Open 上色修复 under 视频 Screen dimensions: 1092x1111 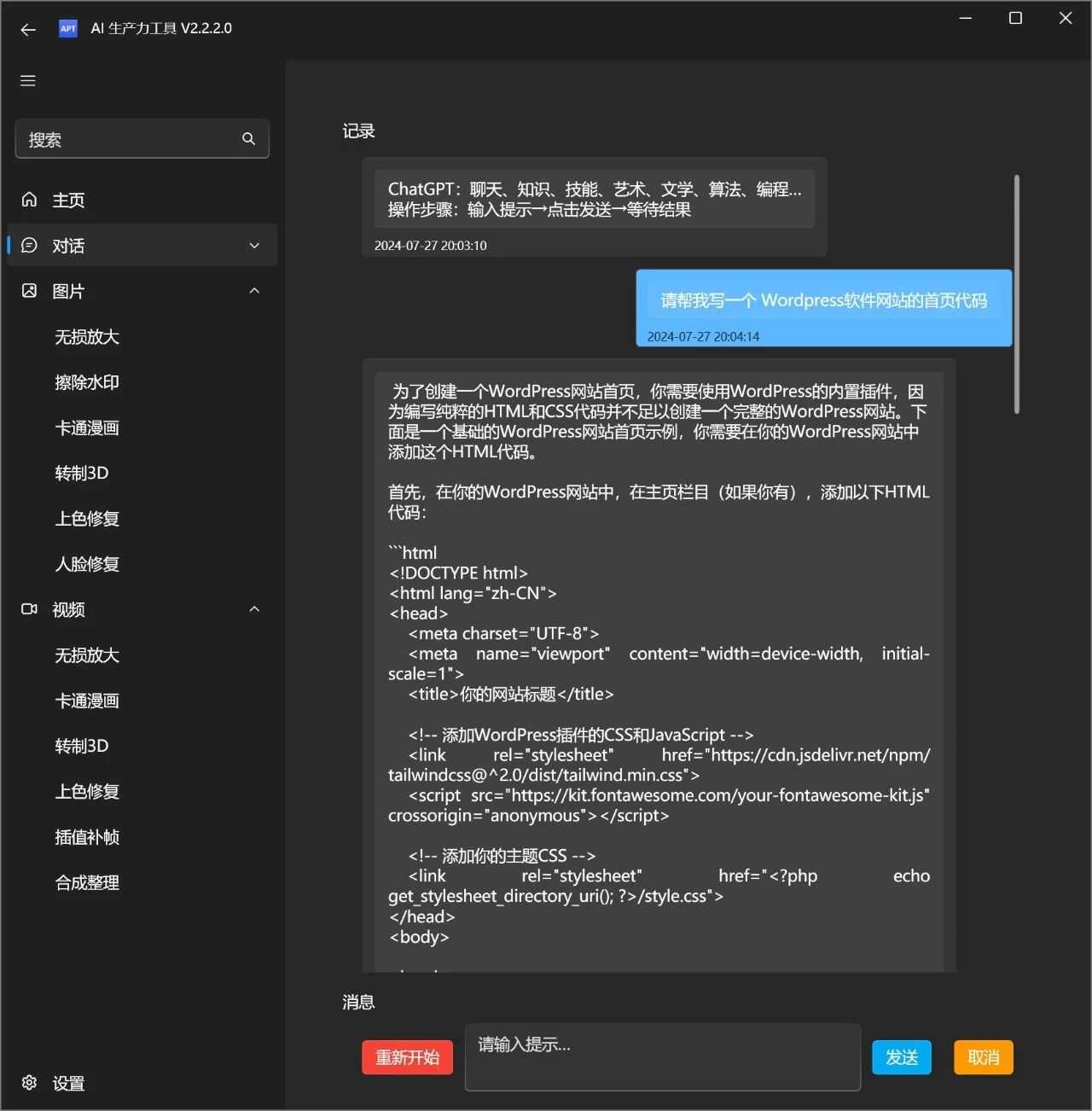(x=87, y=792)
